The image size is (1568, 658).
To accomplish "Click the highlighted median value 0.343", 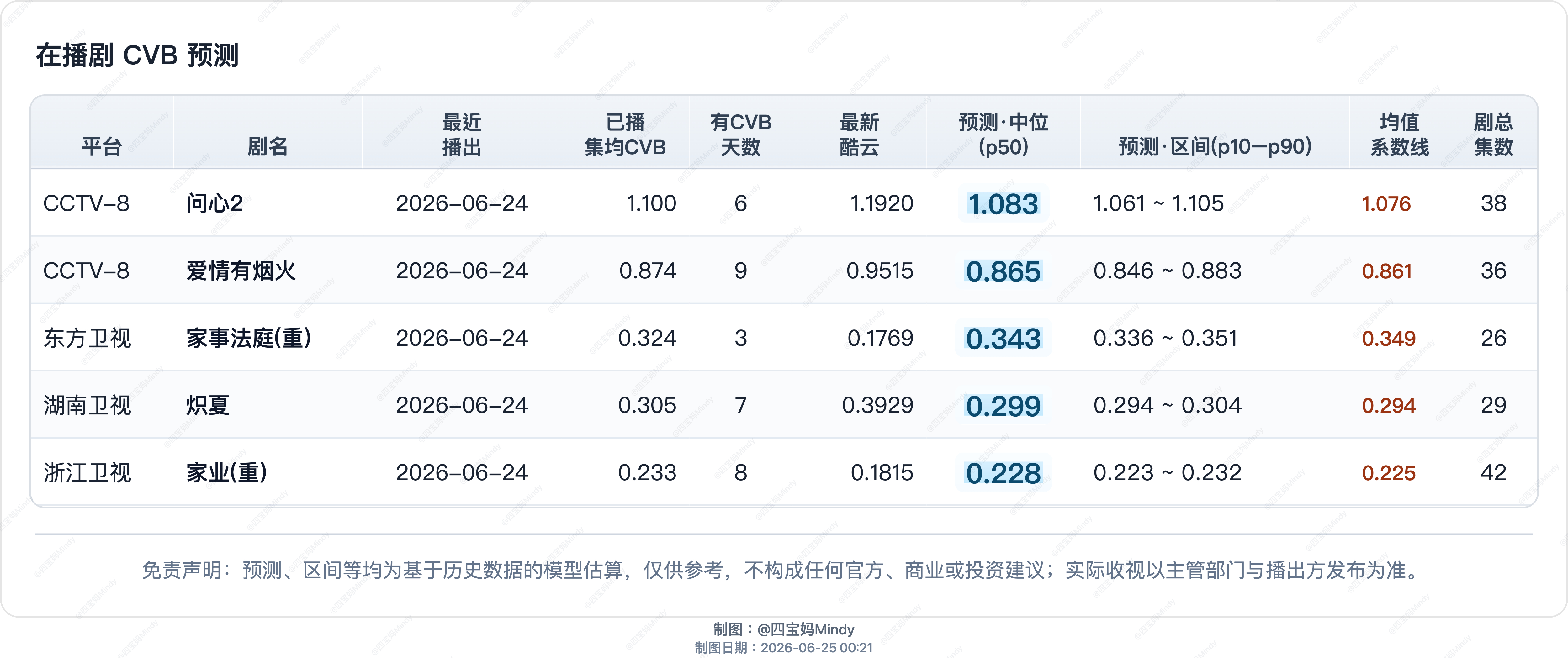I will coord(1003,339).
